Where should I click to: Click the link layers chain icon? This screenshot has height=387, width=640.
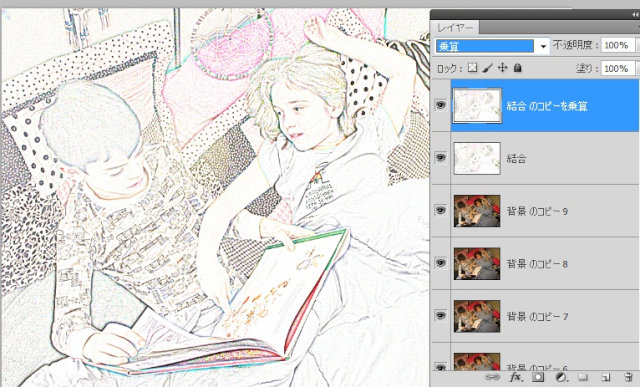(x=493, y=377)
